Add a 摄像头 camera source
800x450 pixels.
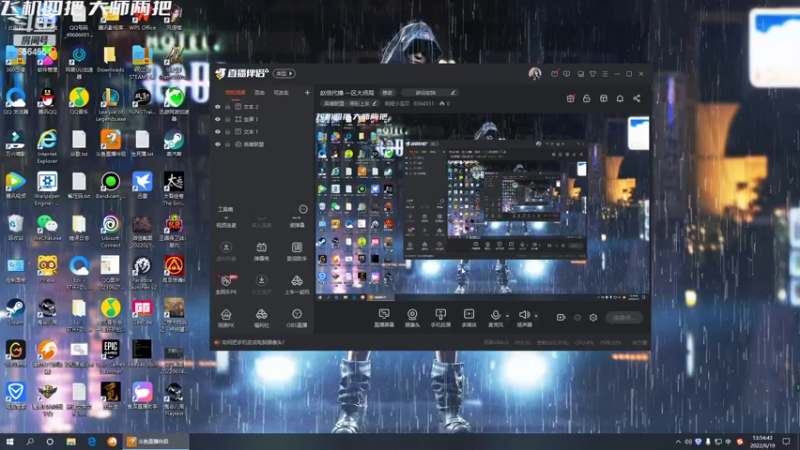[412, 317]
